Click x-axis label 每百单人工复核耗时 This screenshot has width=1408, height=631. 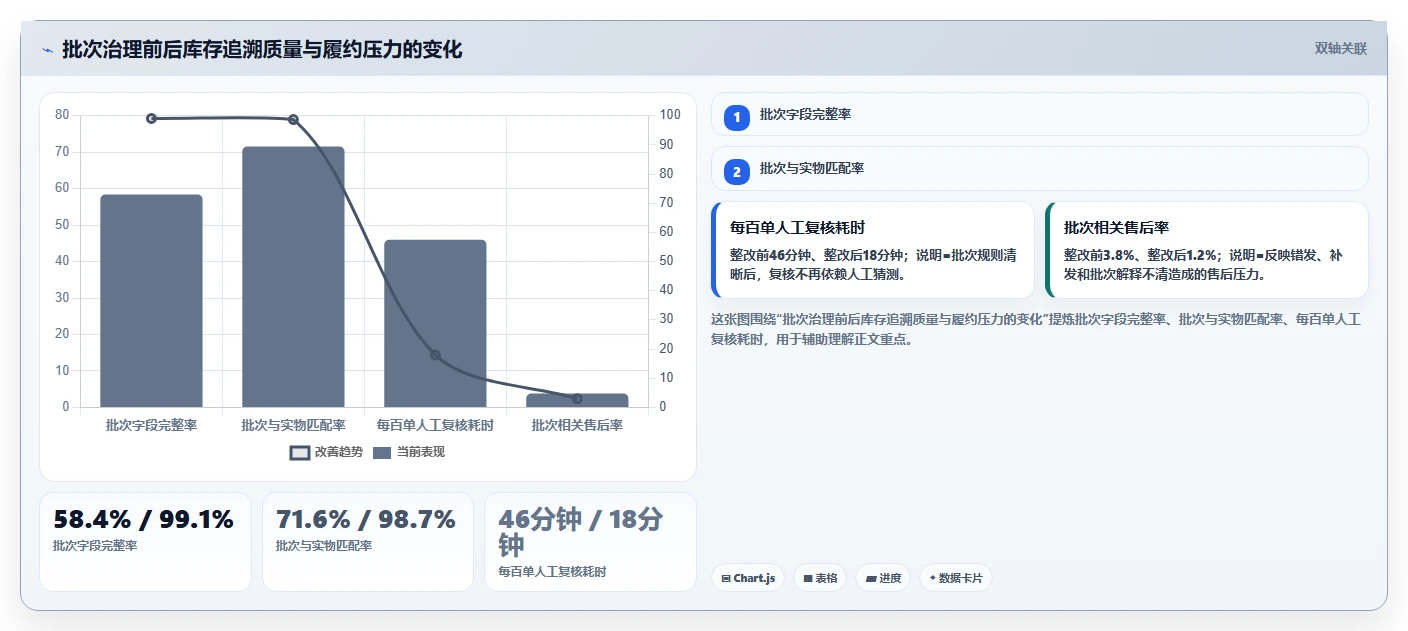pos(435,425)
